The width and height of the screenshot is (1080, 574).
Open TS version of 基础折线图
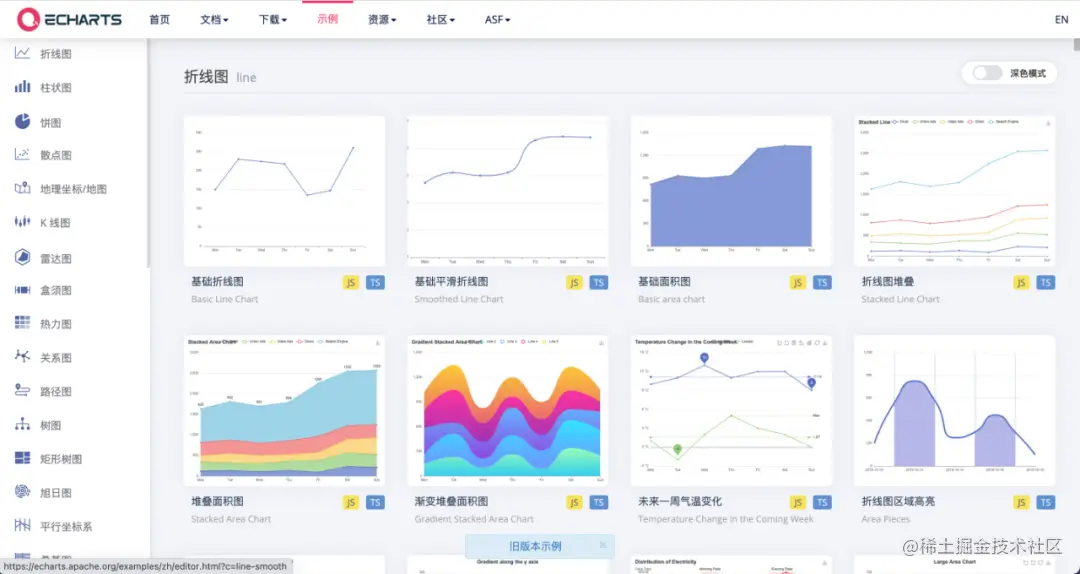click(375, 283)
